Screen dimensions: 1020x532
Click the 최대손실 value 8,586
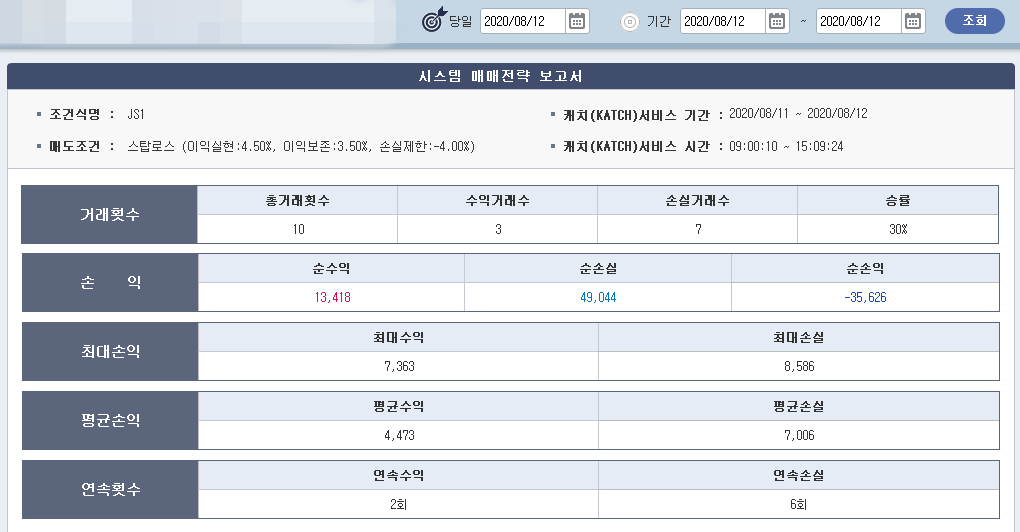click(799, 366)
